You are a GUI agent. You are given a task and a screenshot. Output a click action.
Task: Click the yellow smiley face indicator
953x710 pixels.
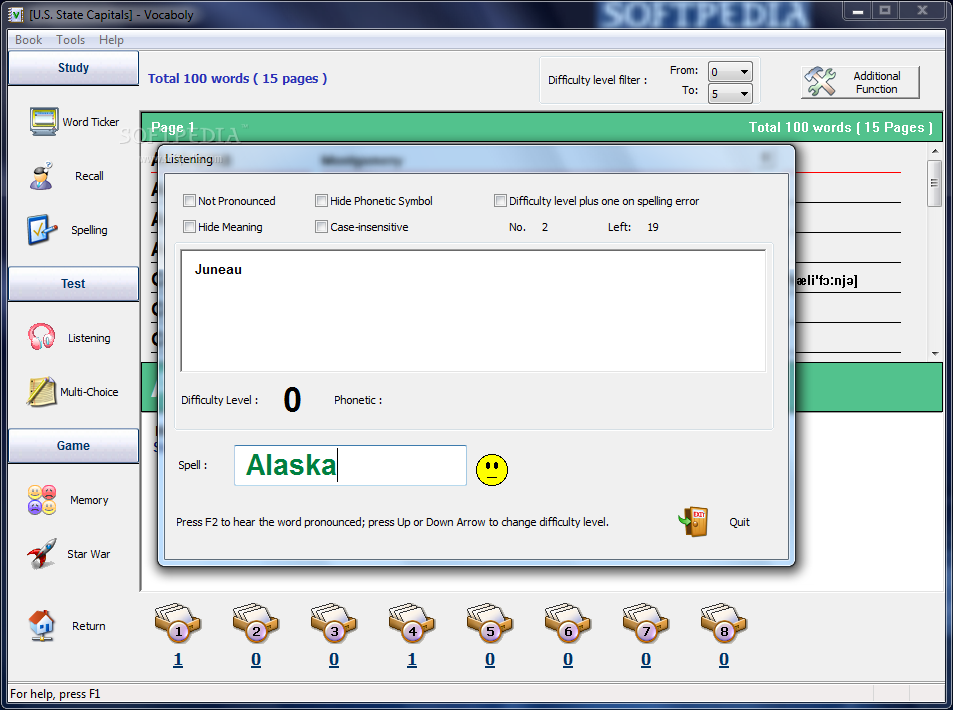click(492, 469)
